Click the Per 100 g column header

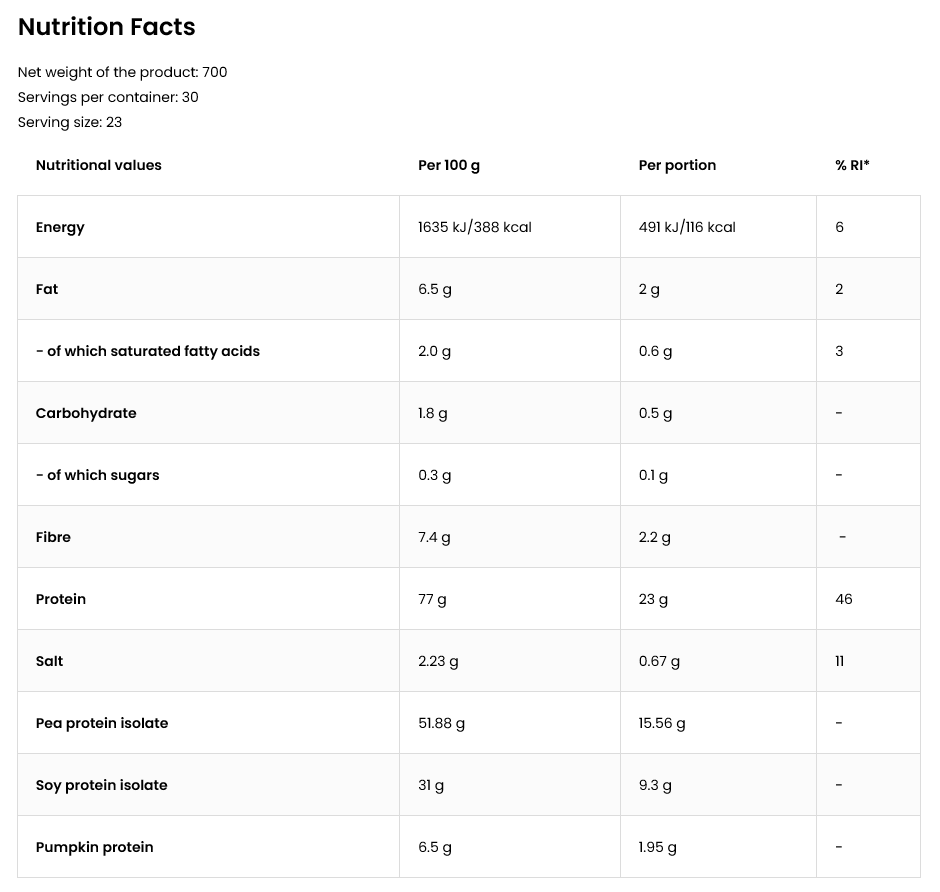pyautogui.click(x=448, y=165)
